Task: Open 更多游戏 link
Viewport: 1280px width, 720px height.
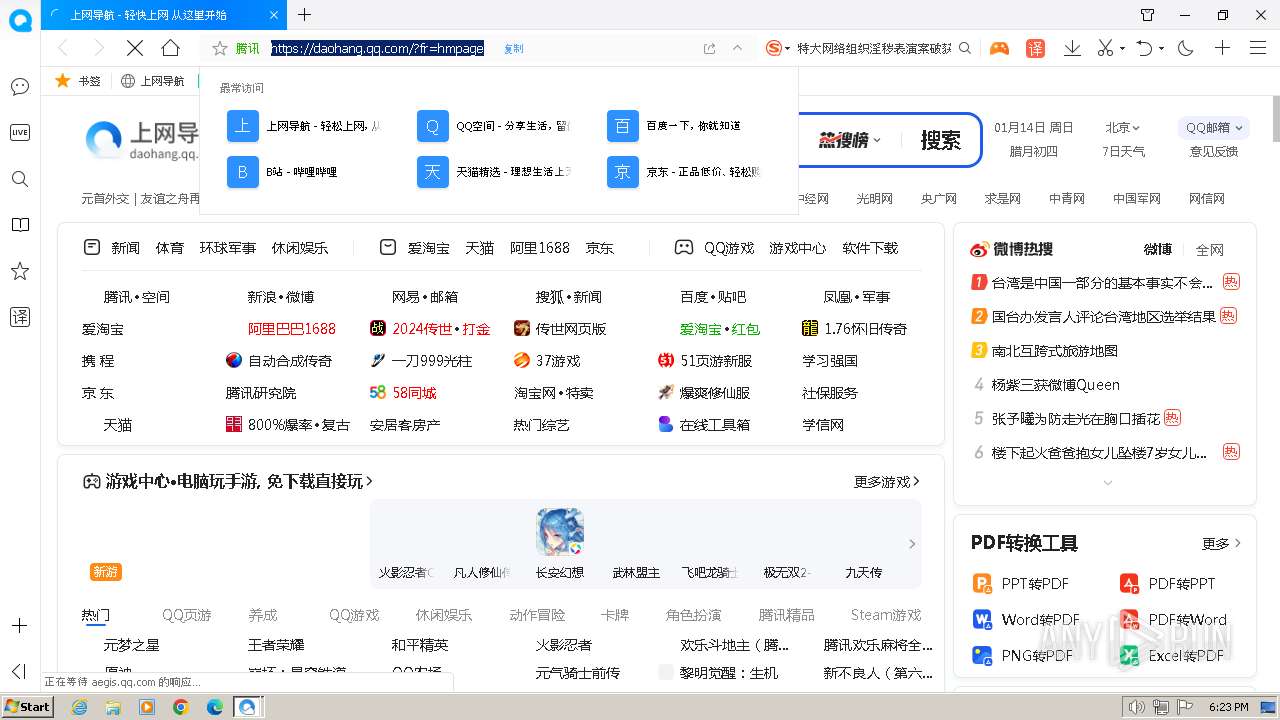Action: (x=887, y=482)
